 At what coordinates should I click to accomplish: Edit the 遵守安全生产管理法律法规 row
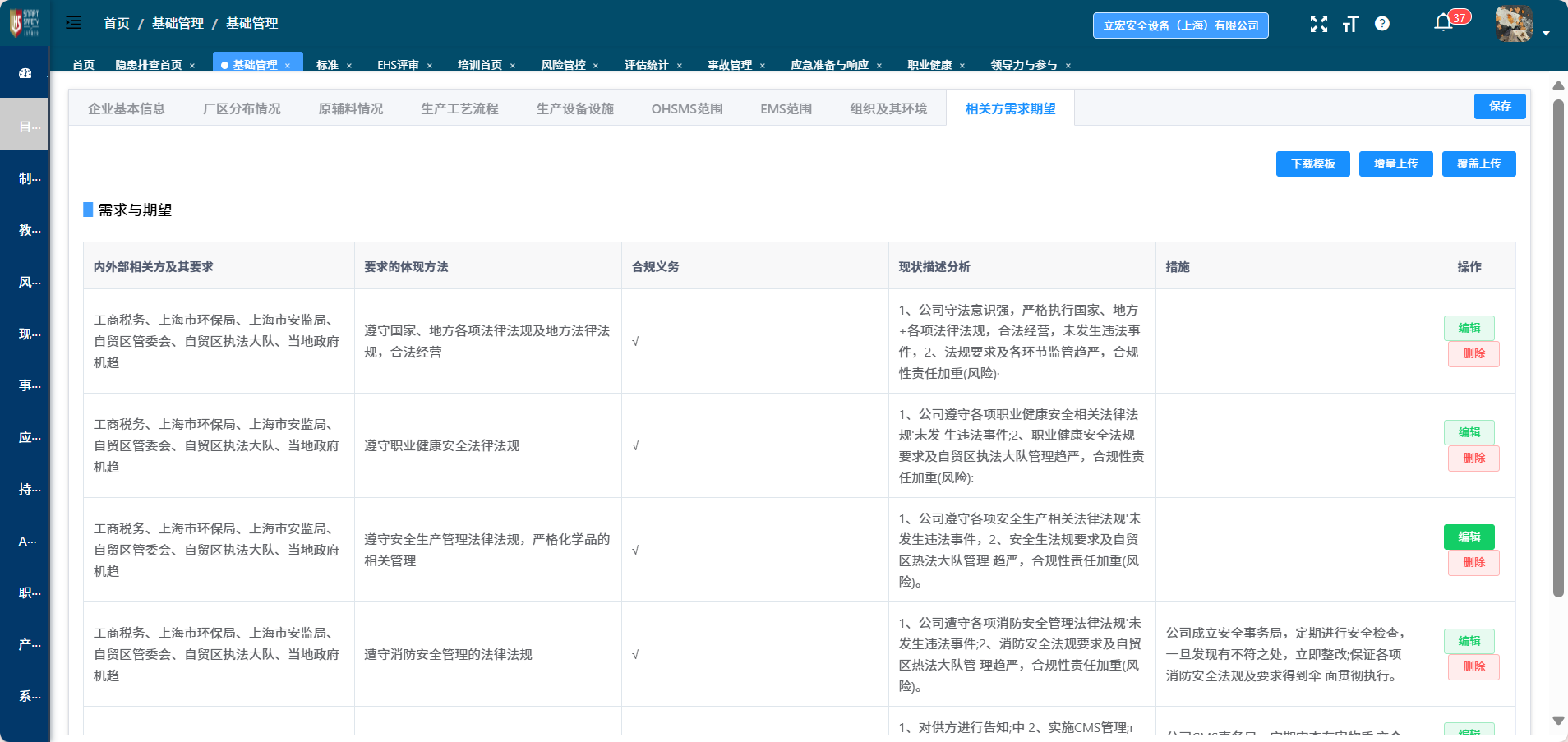tap(1469, 537)
